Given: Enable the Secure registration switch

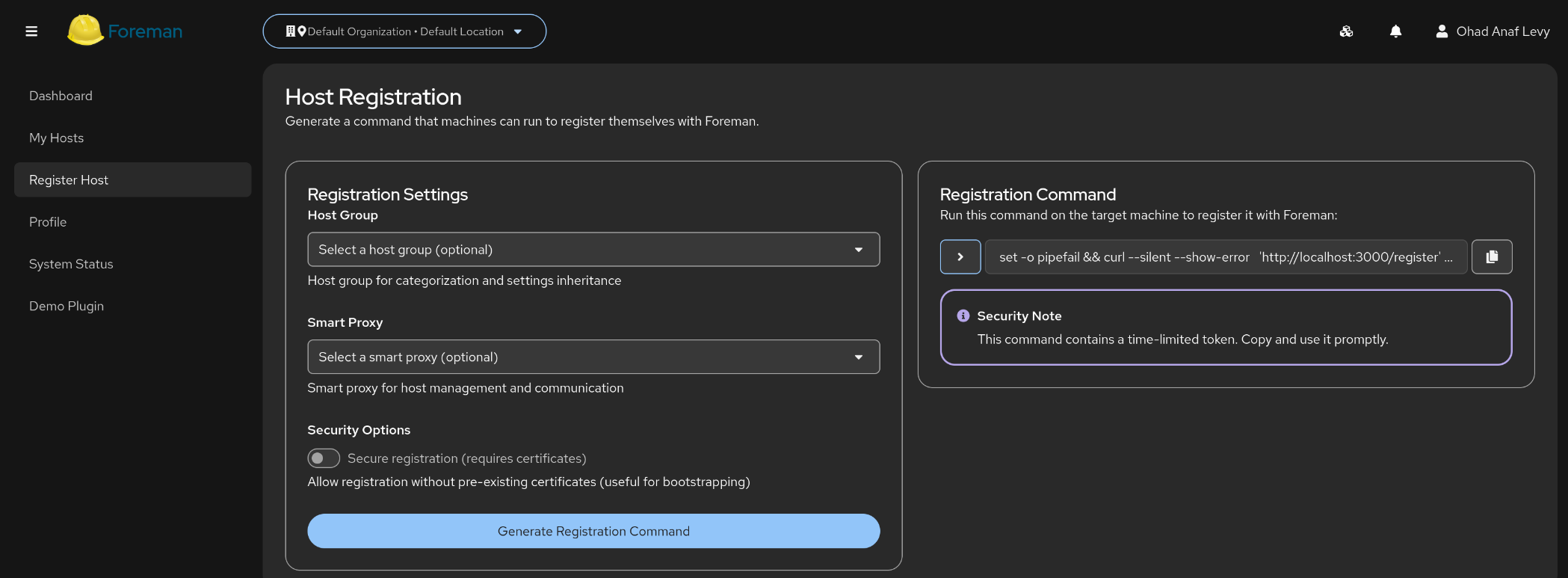Looking at the screenshot, I should click(x=324, y=458).
